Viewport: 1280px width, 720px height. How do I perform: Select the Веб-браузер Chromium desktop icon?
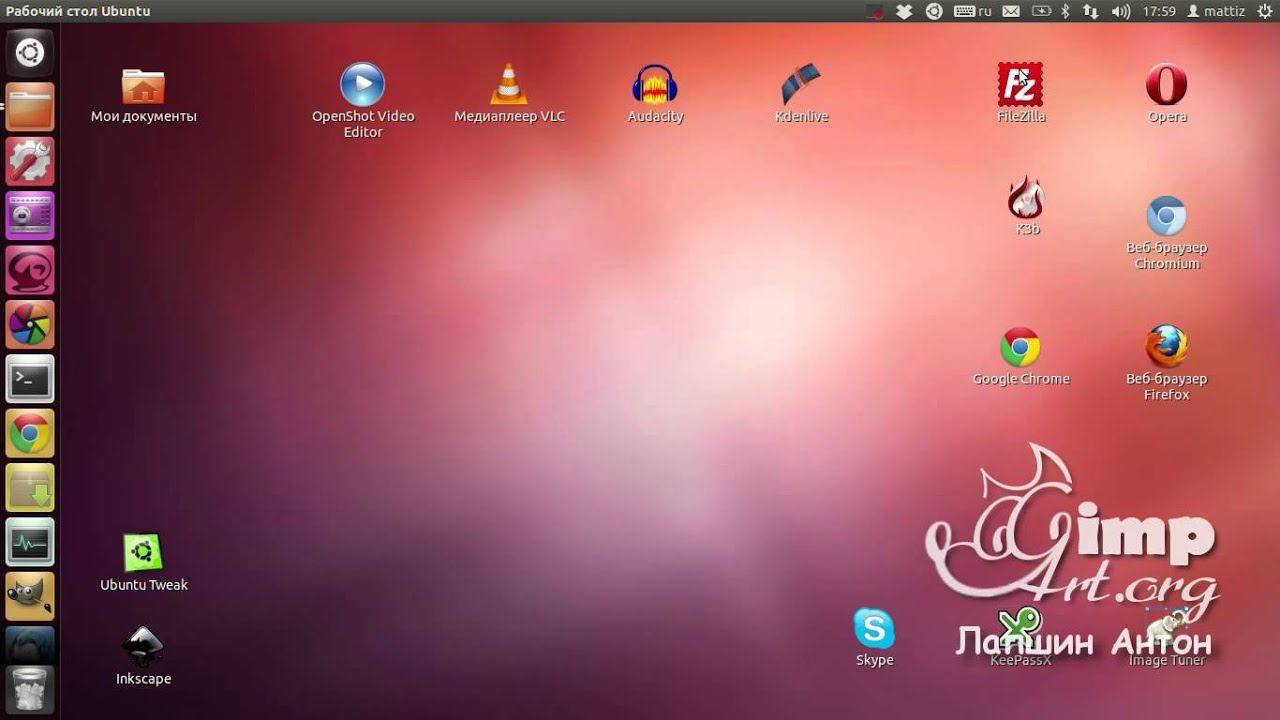click(x=1166, y=233)
